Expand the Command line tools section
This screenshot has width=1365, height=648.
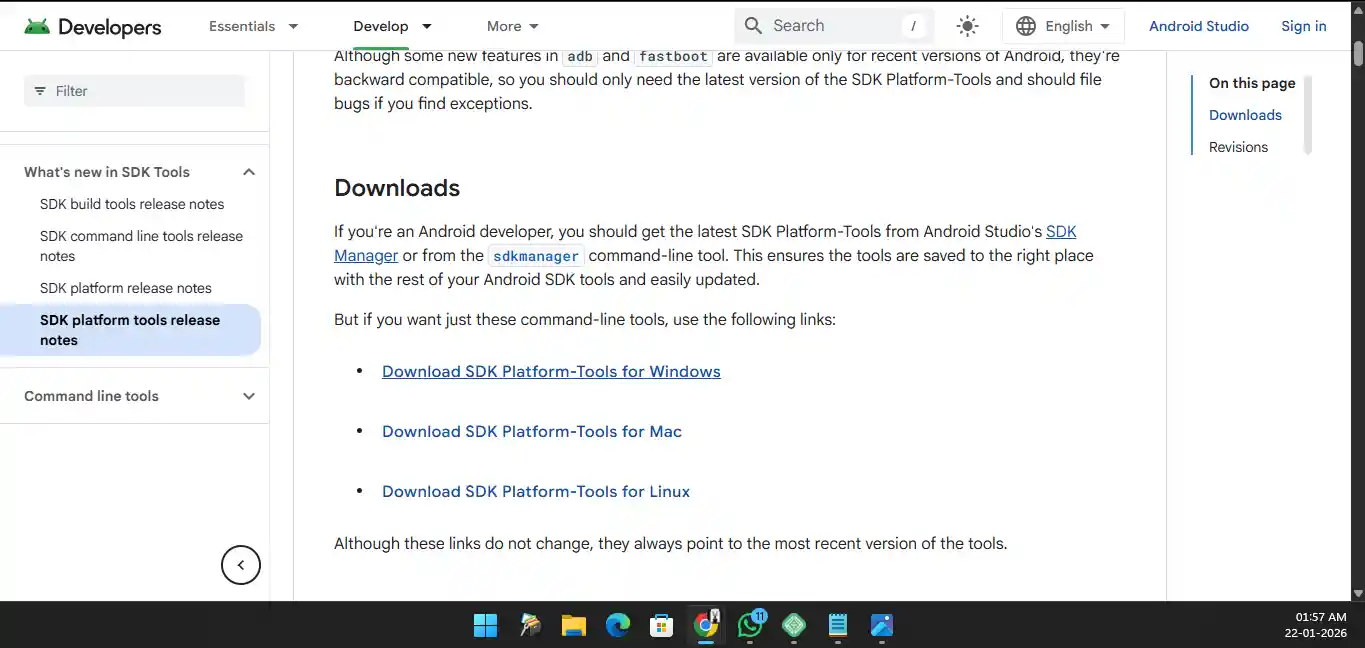(249, 396)
